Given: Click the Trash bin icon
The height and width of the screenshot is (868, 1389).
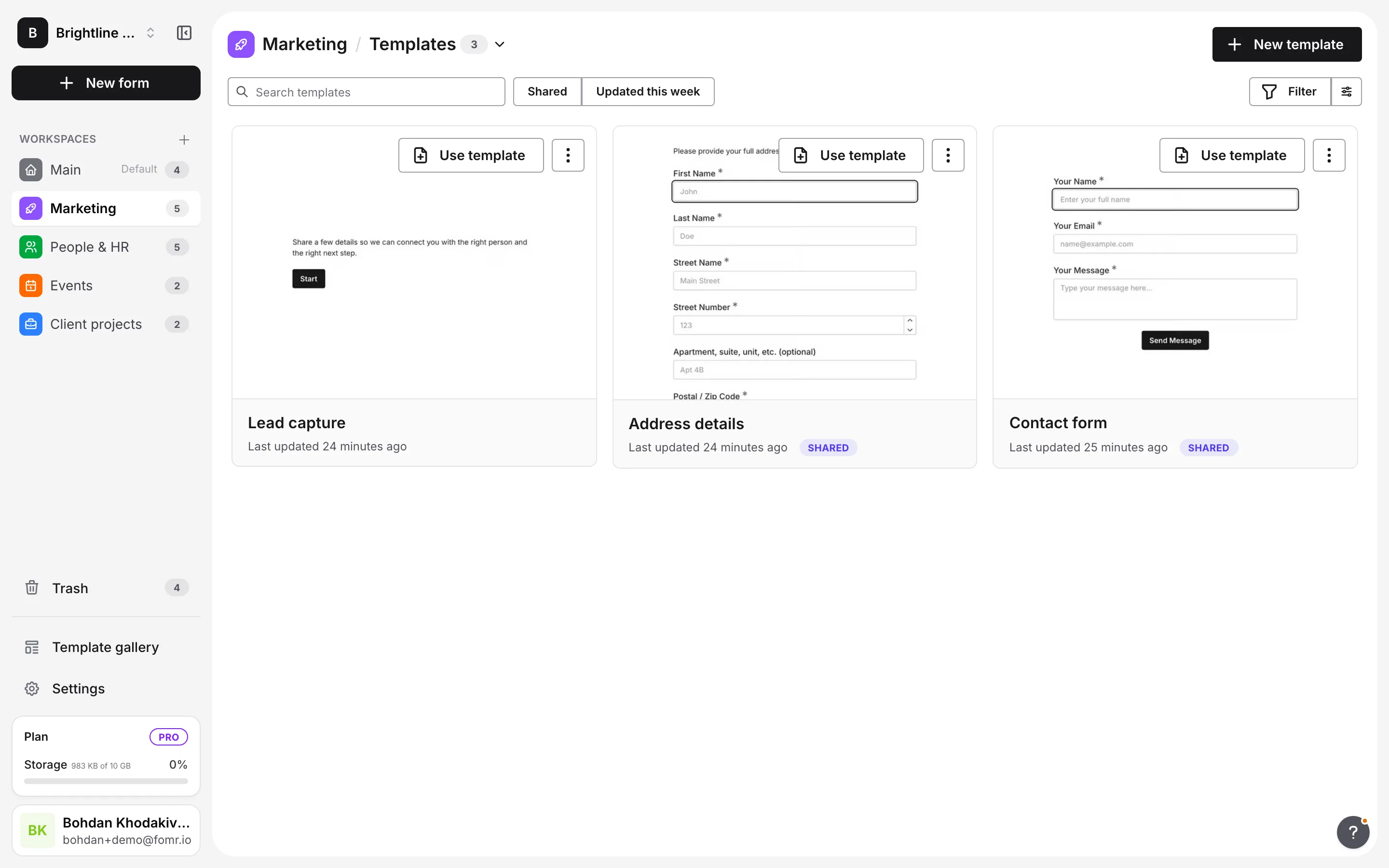Looking at the screenshot, I should 31,588.
